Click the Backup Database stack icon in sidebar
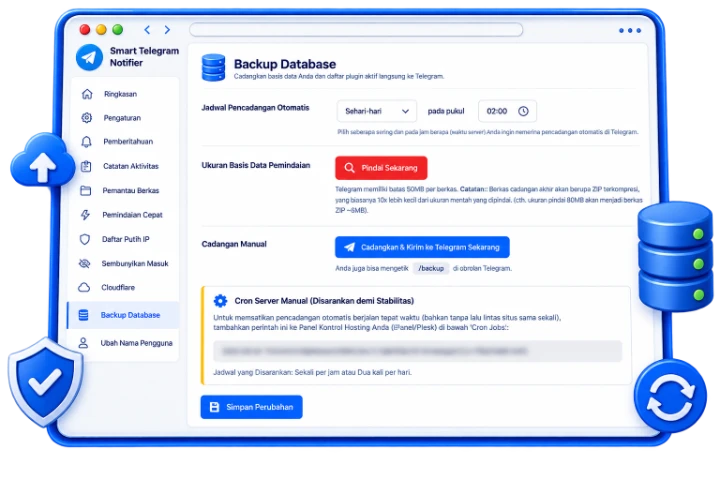This screenshot has width=720, height=480. coord(83,315)
